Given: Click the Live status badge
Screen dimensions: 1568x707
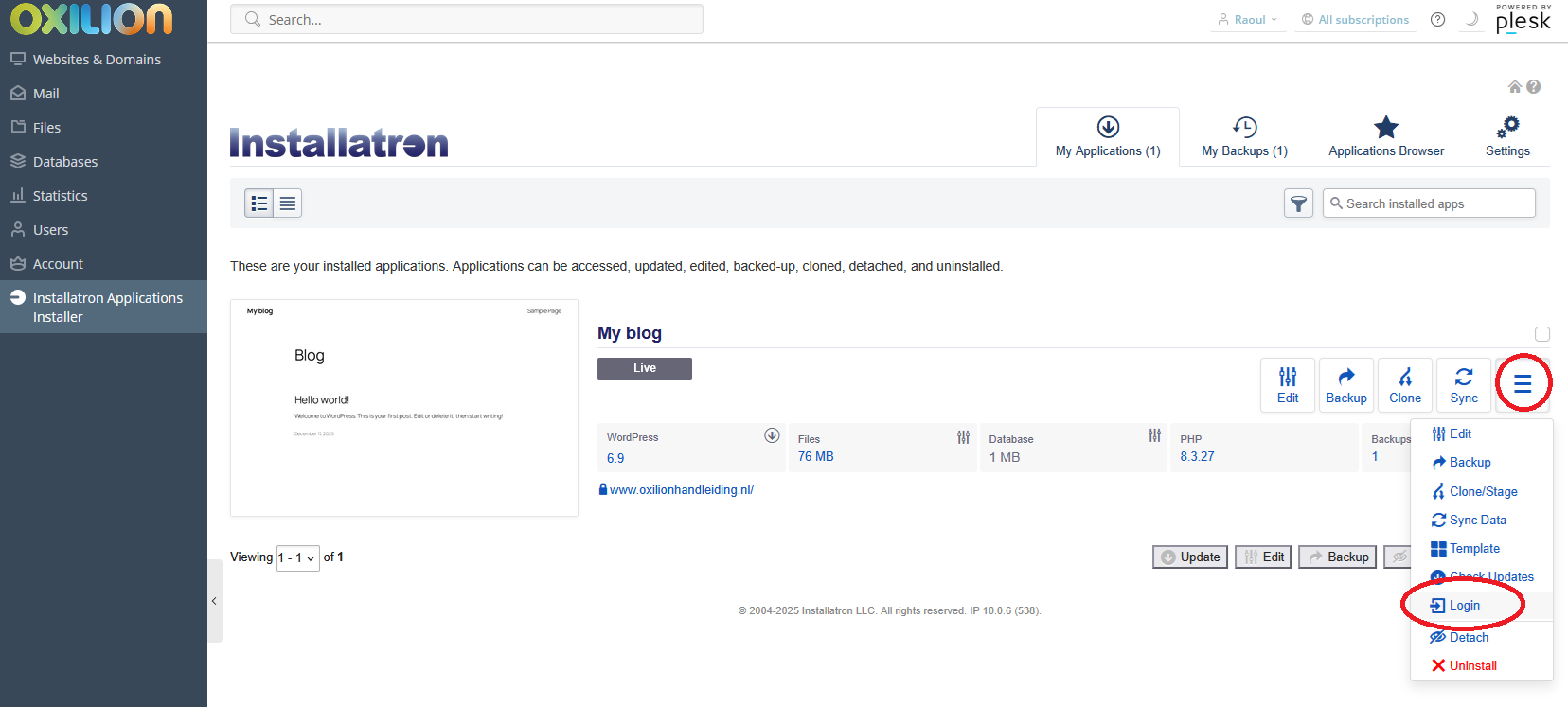Looking at the screenshot, I should coord(645,368).
